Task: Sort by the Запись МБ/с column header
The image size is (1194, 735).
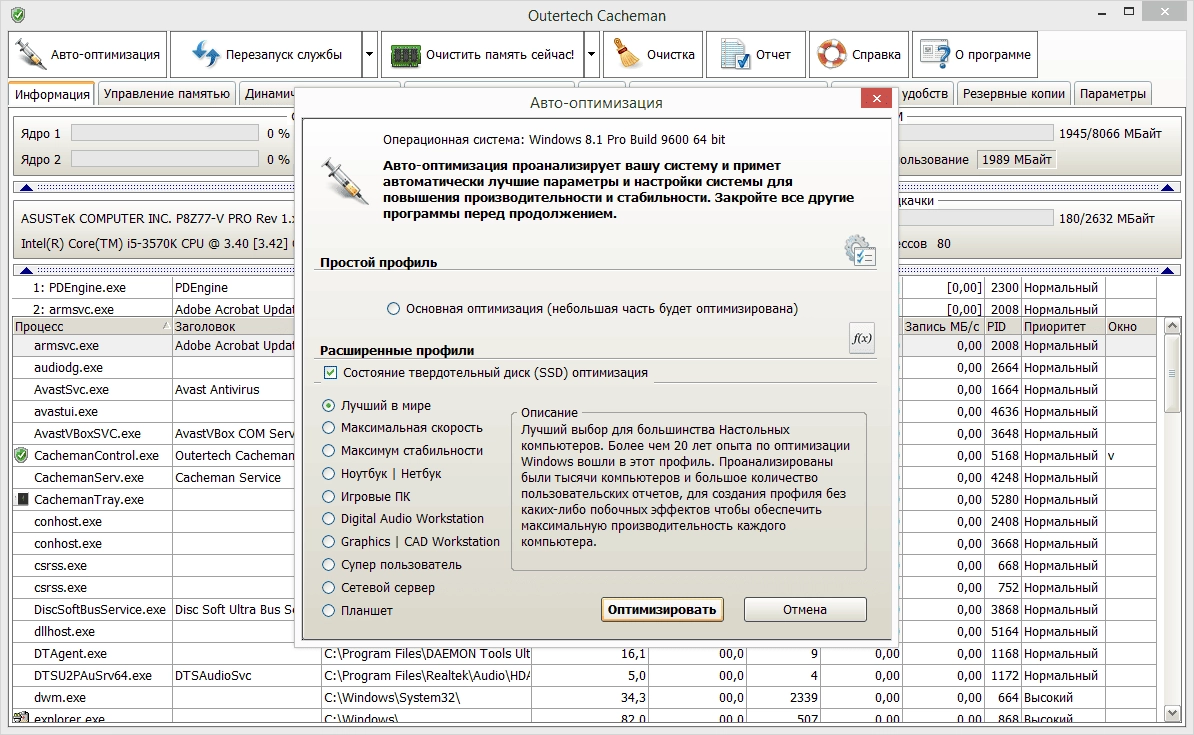Action: [942, 326]
